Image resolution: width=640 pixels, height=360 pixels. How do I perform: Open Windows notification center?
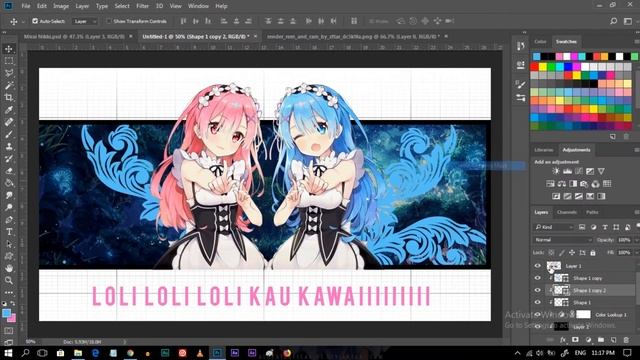627,353
